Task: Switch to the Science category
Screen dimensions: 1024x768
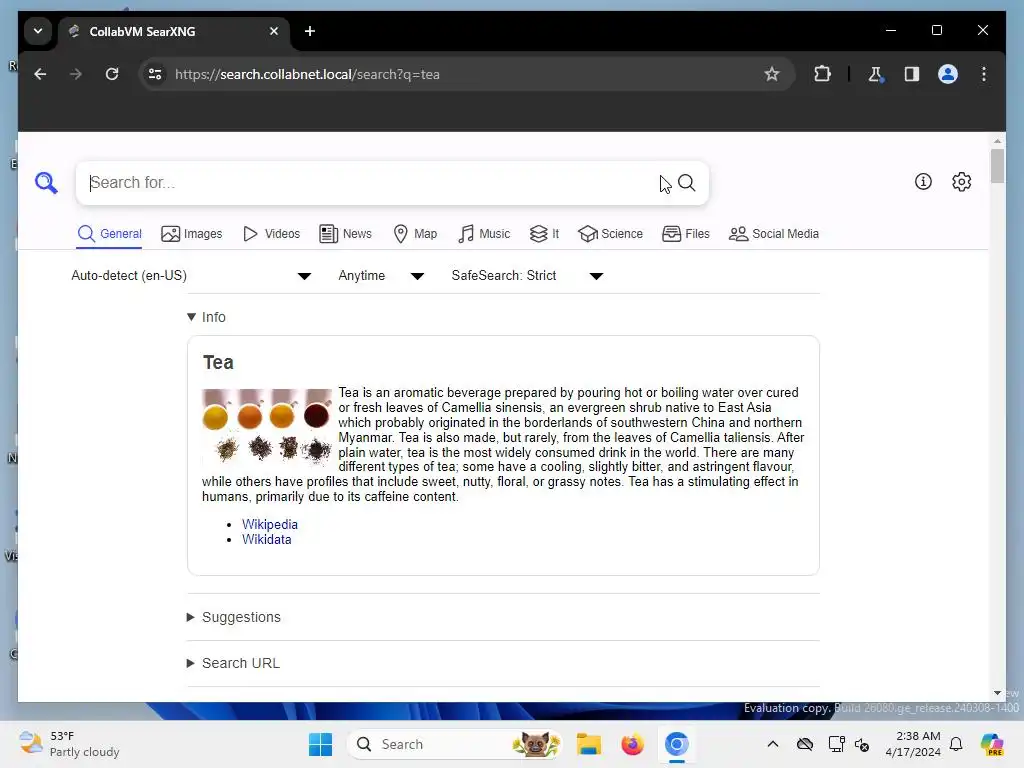Action: coord(611,234)
